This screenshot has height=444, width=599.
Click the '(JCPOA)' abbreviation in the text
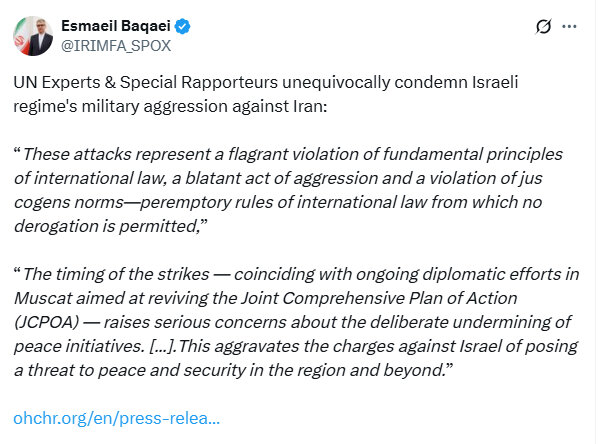[x=46, y=322]
